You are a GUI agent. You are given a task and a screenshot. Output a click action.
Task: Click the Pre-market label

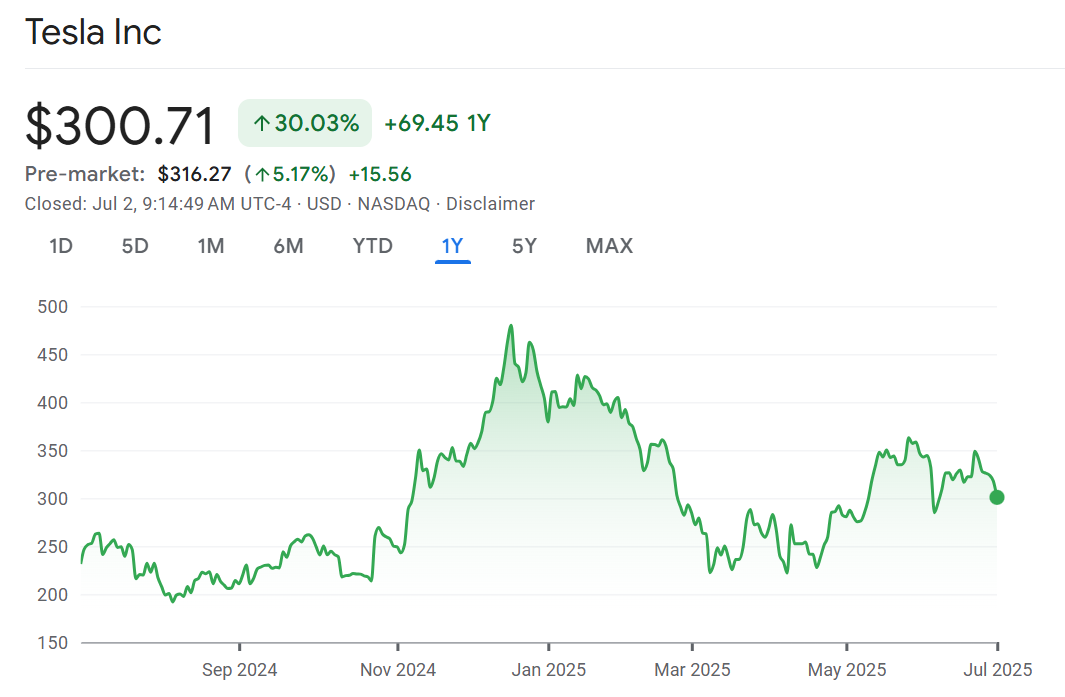[x=85, y=175]
